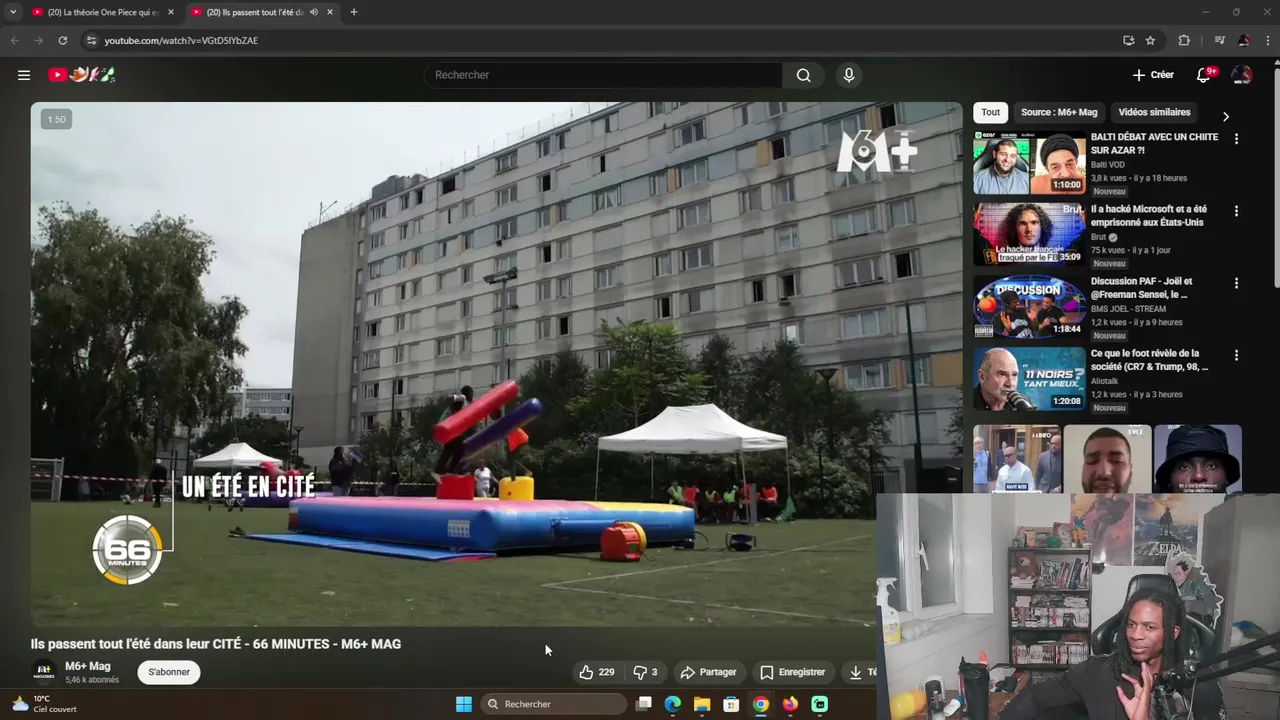The width and height of the screenshot is (1280, 720).
Task: Click the Partager button
Action: click(x=708, y=672)
